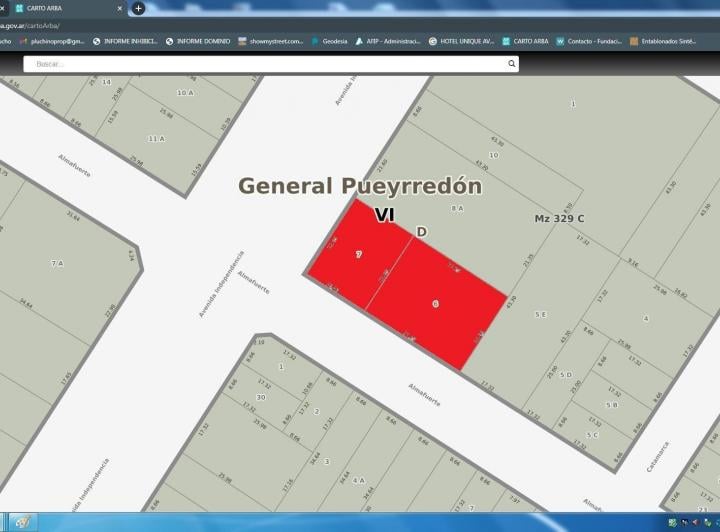Screen dimensions: 720x532
Task: Focus the Buscar search field
Action: 271,64
